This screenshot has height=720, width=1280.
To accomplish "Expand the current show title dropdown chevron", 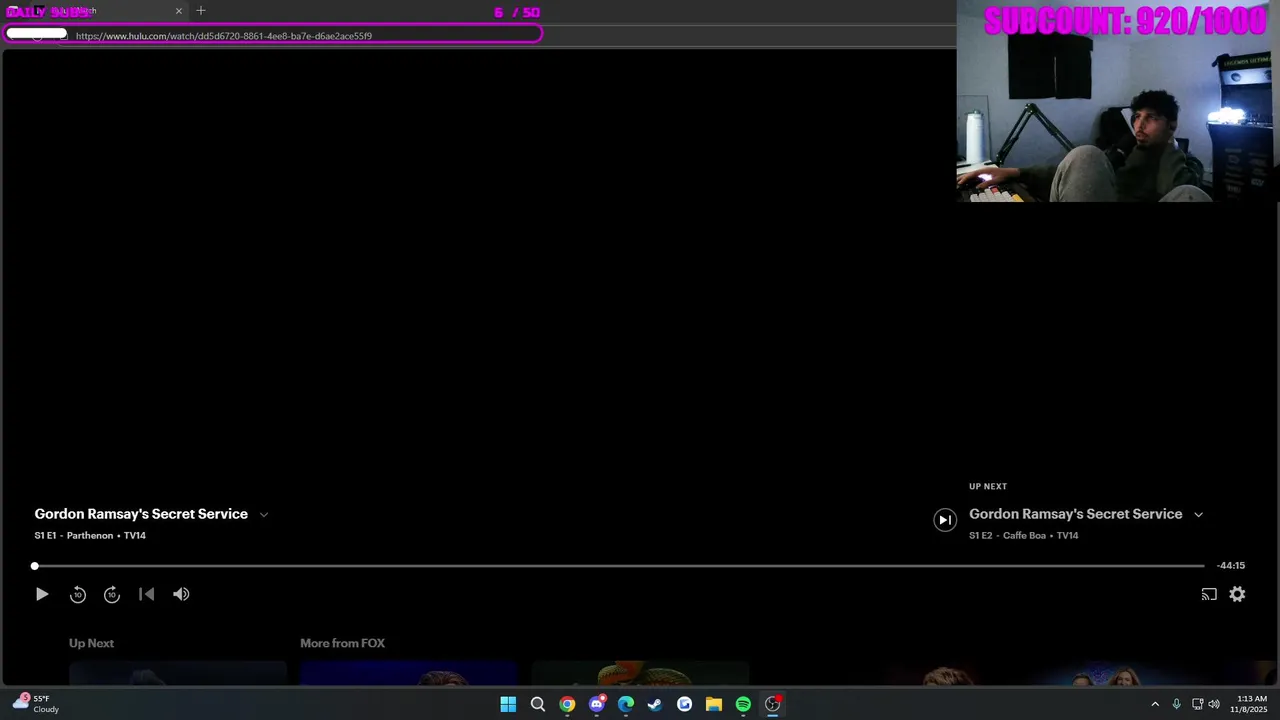I will click(264, 515).
